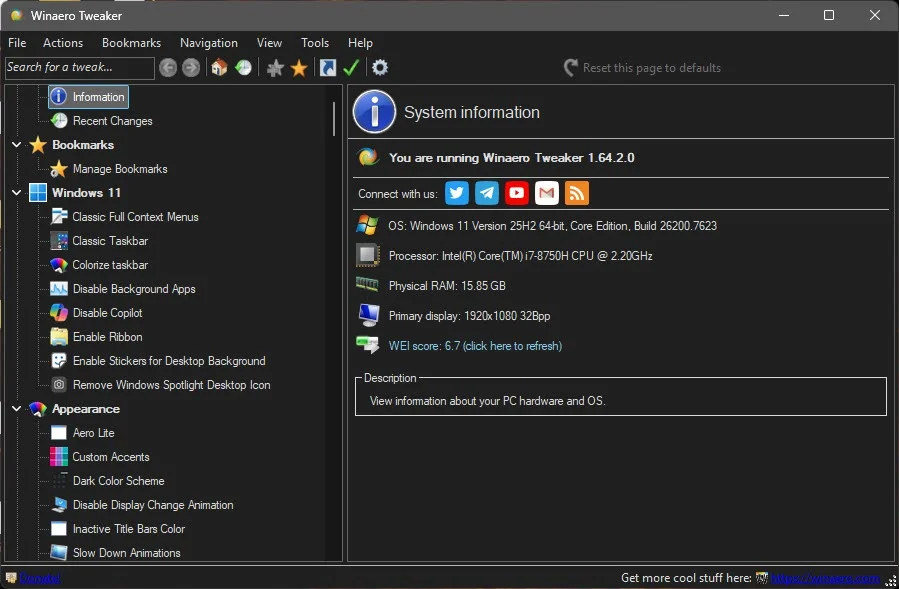Click the RSS feed icon
Viewport: 899px width, 589px height.
pos(577,193)
